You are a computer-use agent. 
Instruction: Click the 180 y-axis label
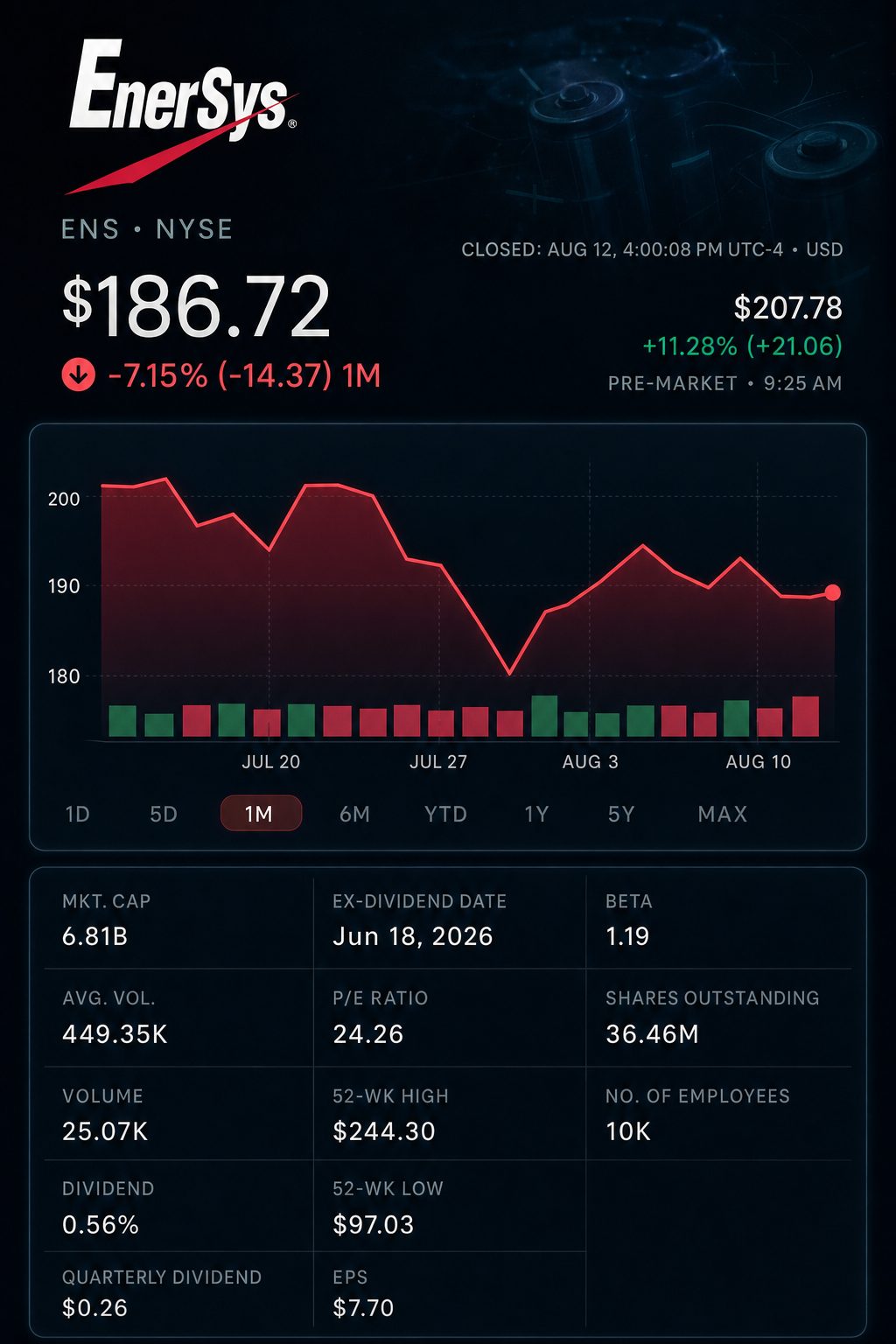pyautogui.click(x=64, y=676)
